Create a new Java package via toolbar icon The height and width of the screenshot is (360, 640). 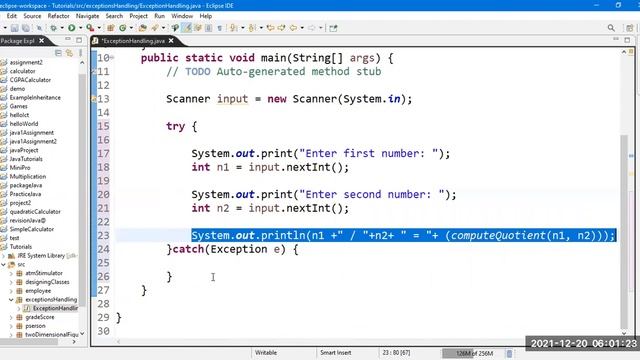111,28
